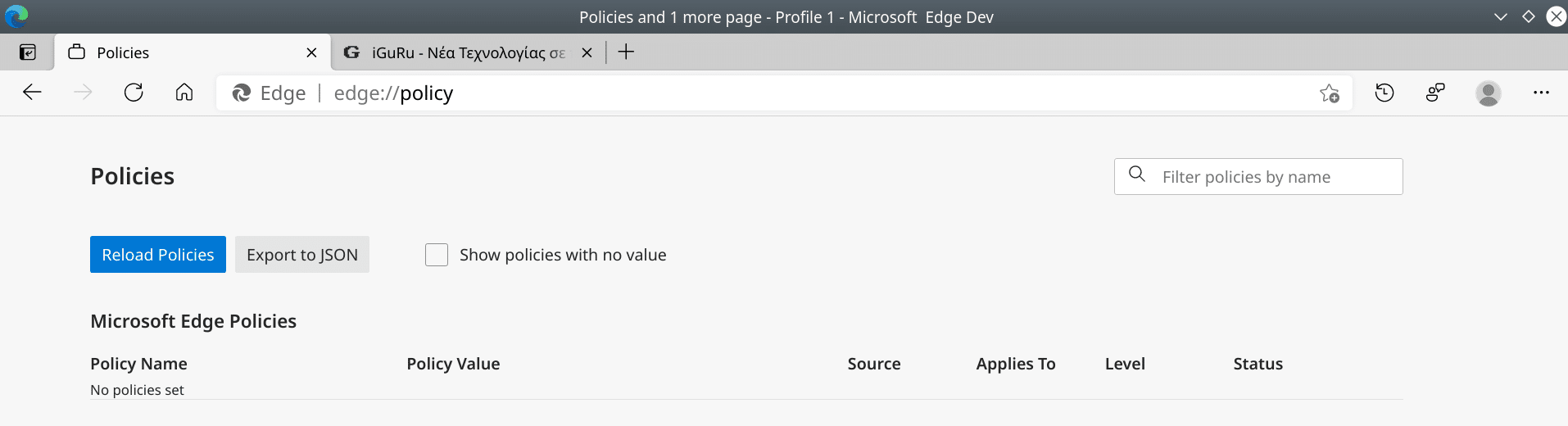Switch to the Policies tab

tap(193, 52)
